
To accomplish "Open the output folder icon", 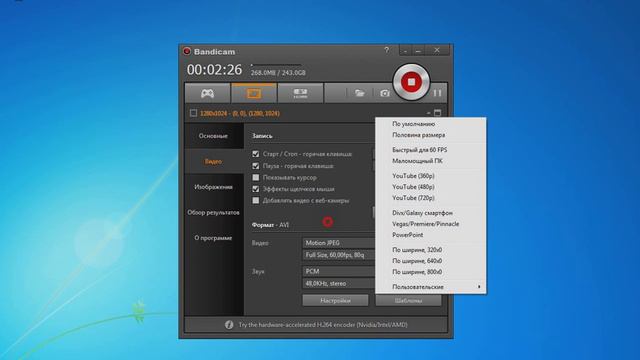I will click(360, 93).
